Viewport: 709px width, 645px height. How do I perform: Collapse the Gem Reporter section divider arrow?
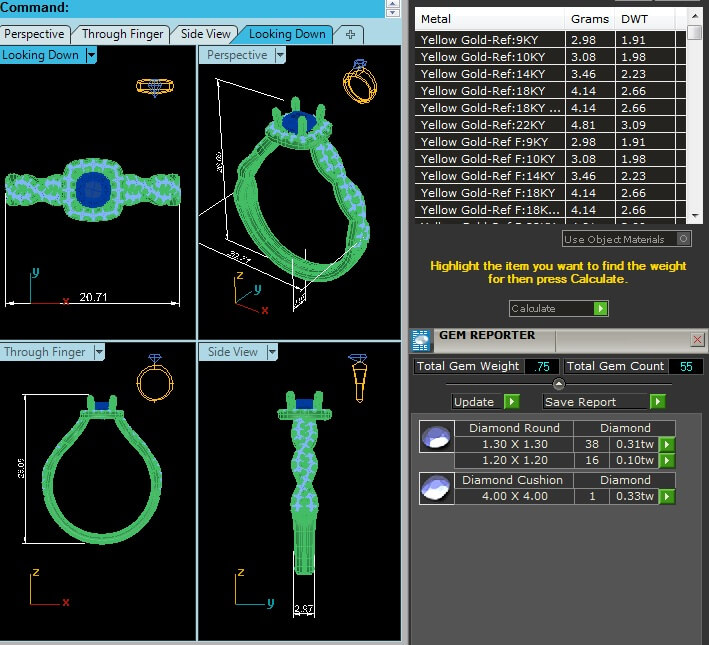558,384
